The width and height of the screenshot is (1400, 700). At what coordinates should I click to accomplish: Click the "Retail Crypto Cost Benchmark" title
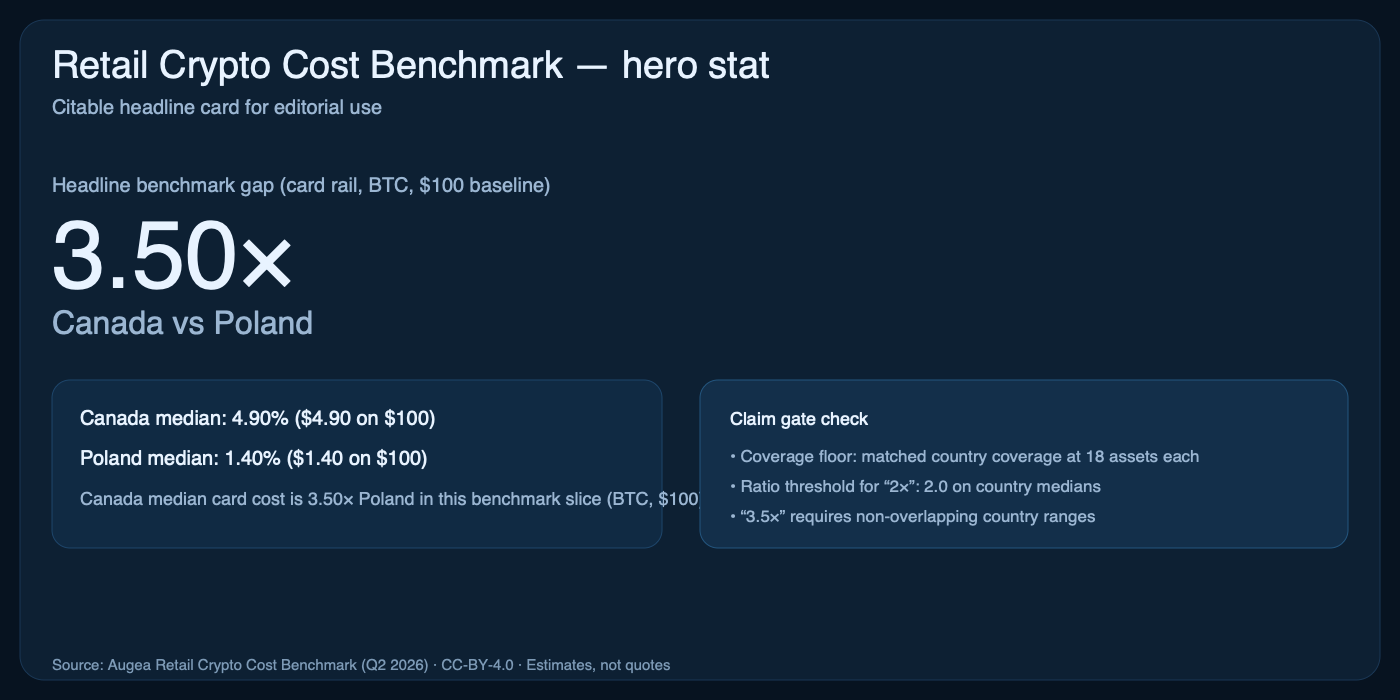coord(307,66)
